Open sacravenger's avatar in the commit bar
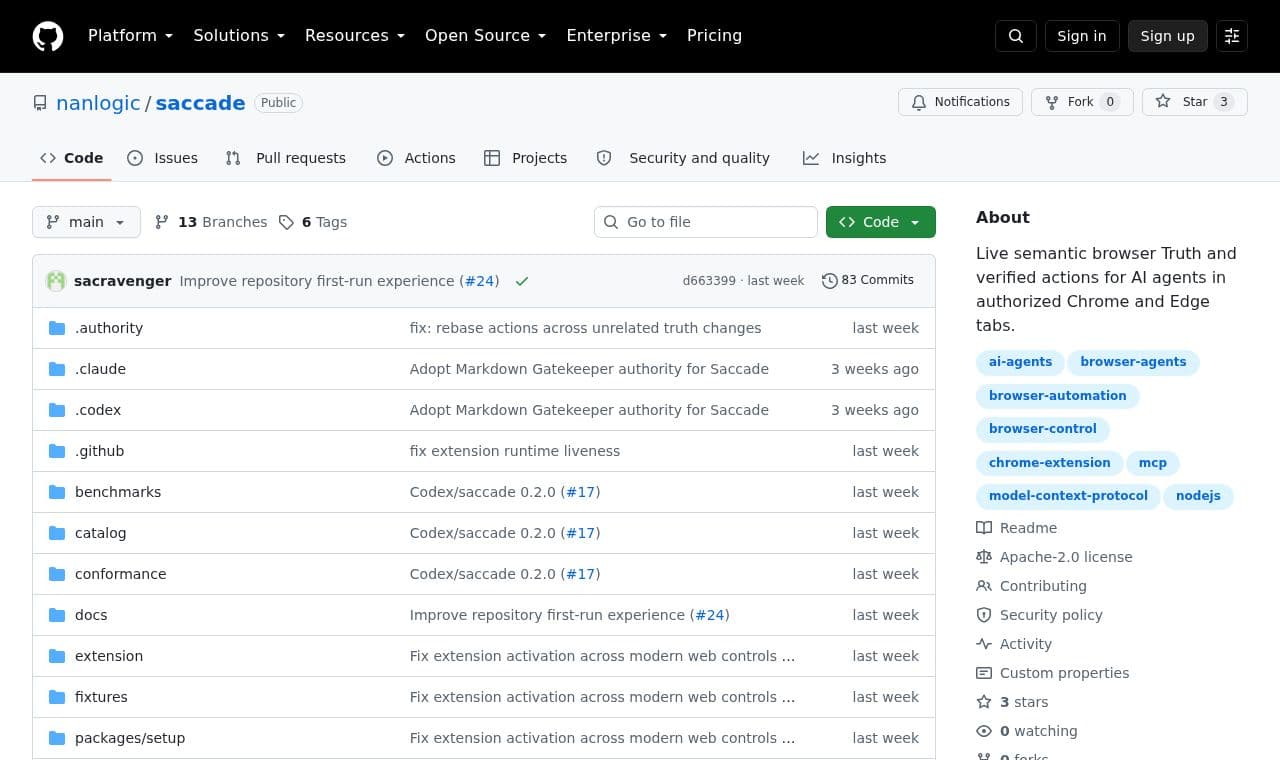The width and height of the screenshot is (1280, 760). point(56,281)
